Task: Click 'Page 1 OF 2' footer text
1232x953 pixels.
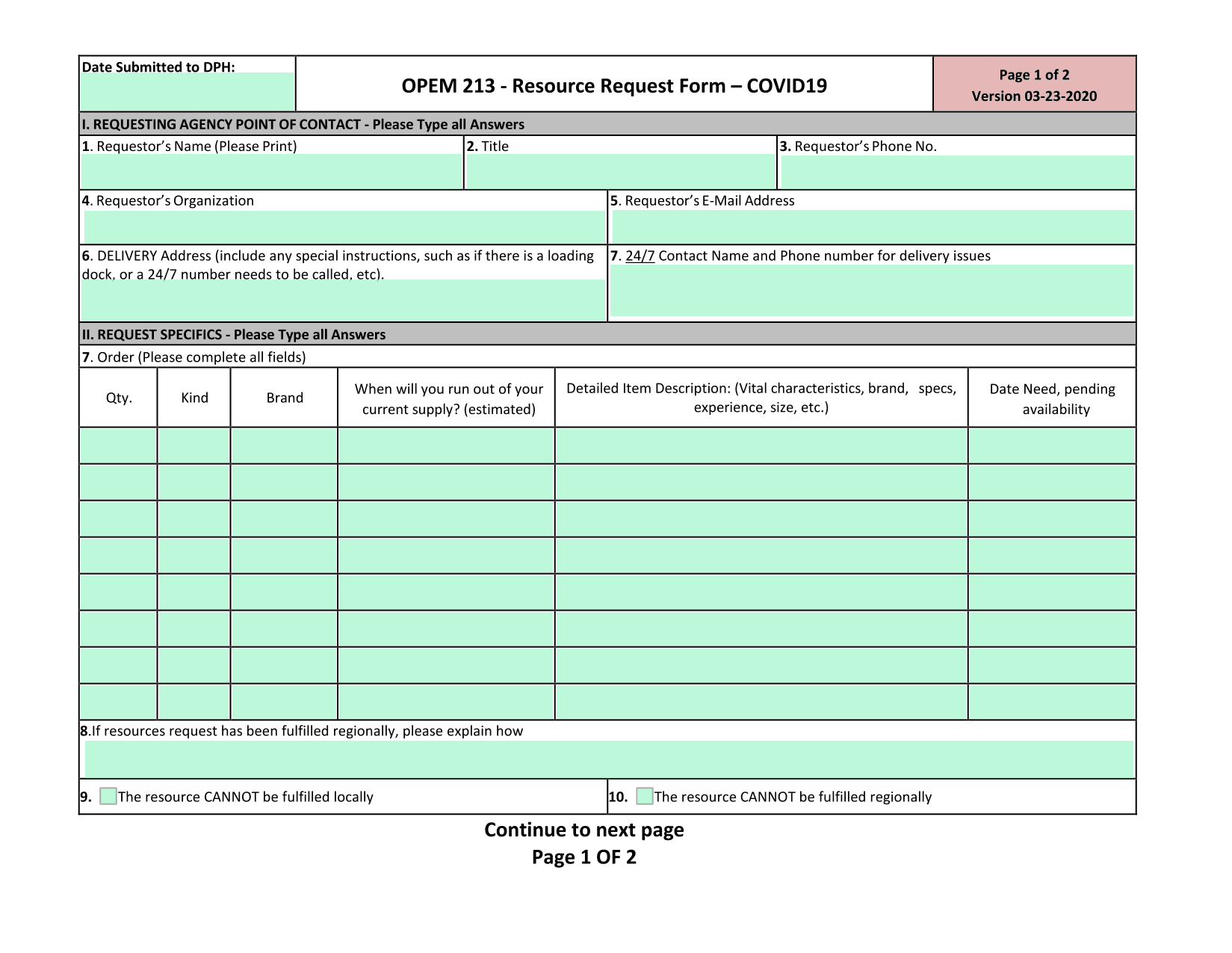Action: coord(584,857)
